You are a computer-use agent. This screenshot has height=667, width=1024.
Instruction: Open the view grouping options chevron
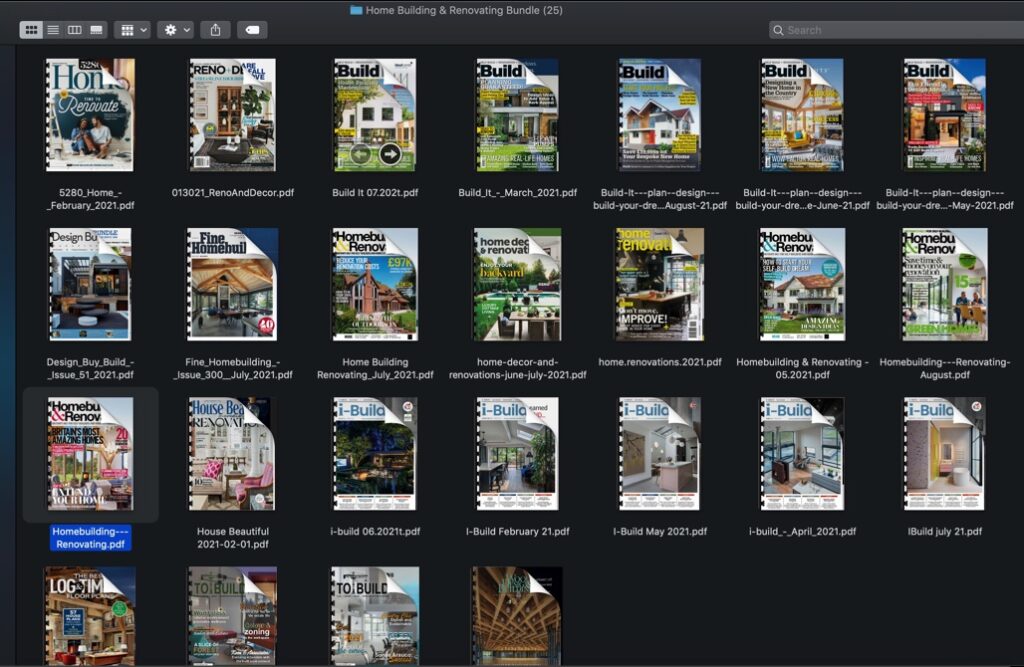point(143,29)
